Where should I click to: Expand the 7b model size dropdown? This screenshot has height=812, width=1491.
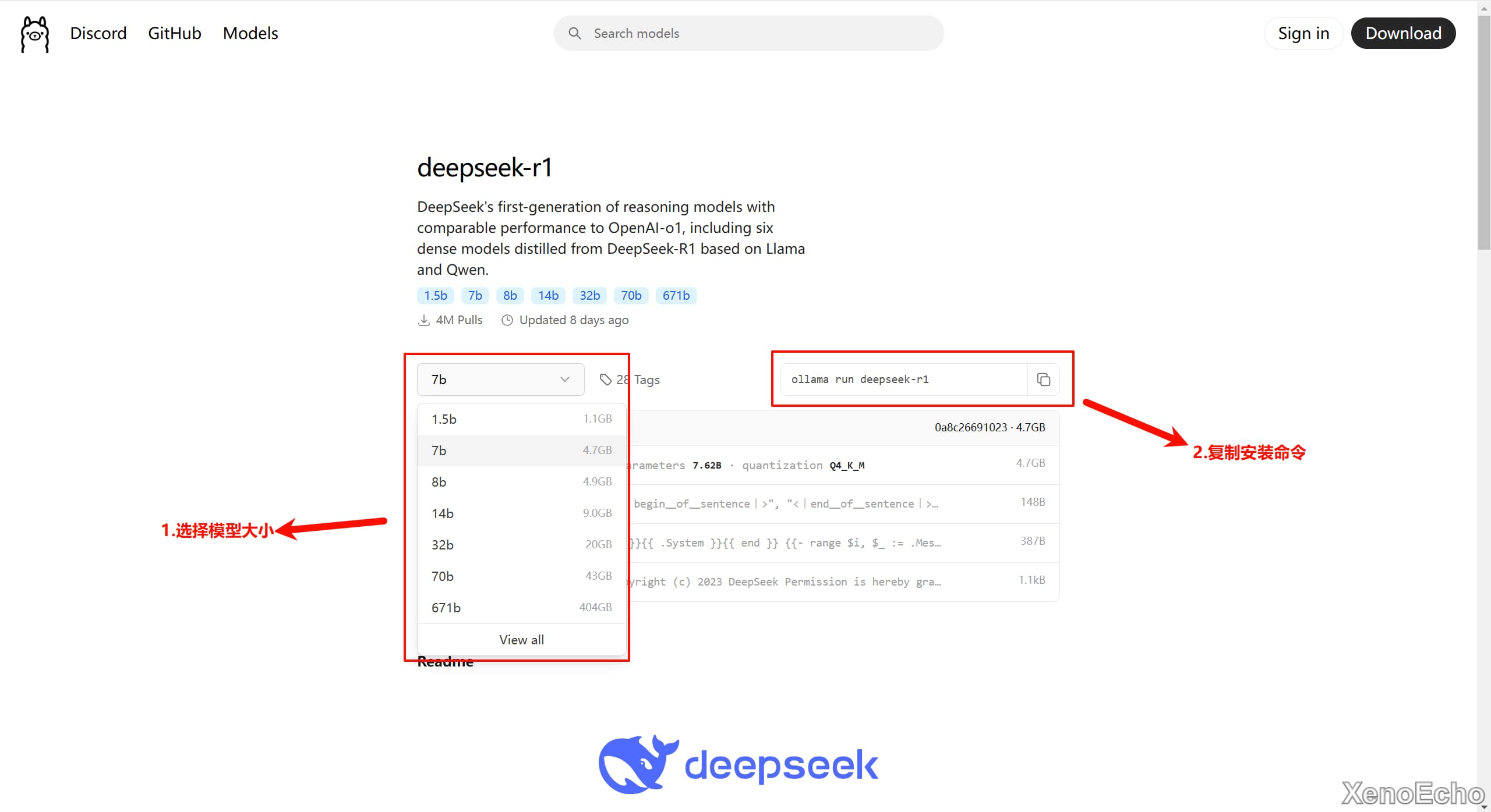(500, 380)
